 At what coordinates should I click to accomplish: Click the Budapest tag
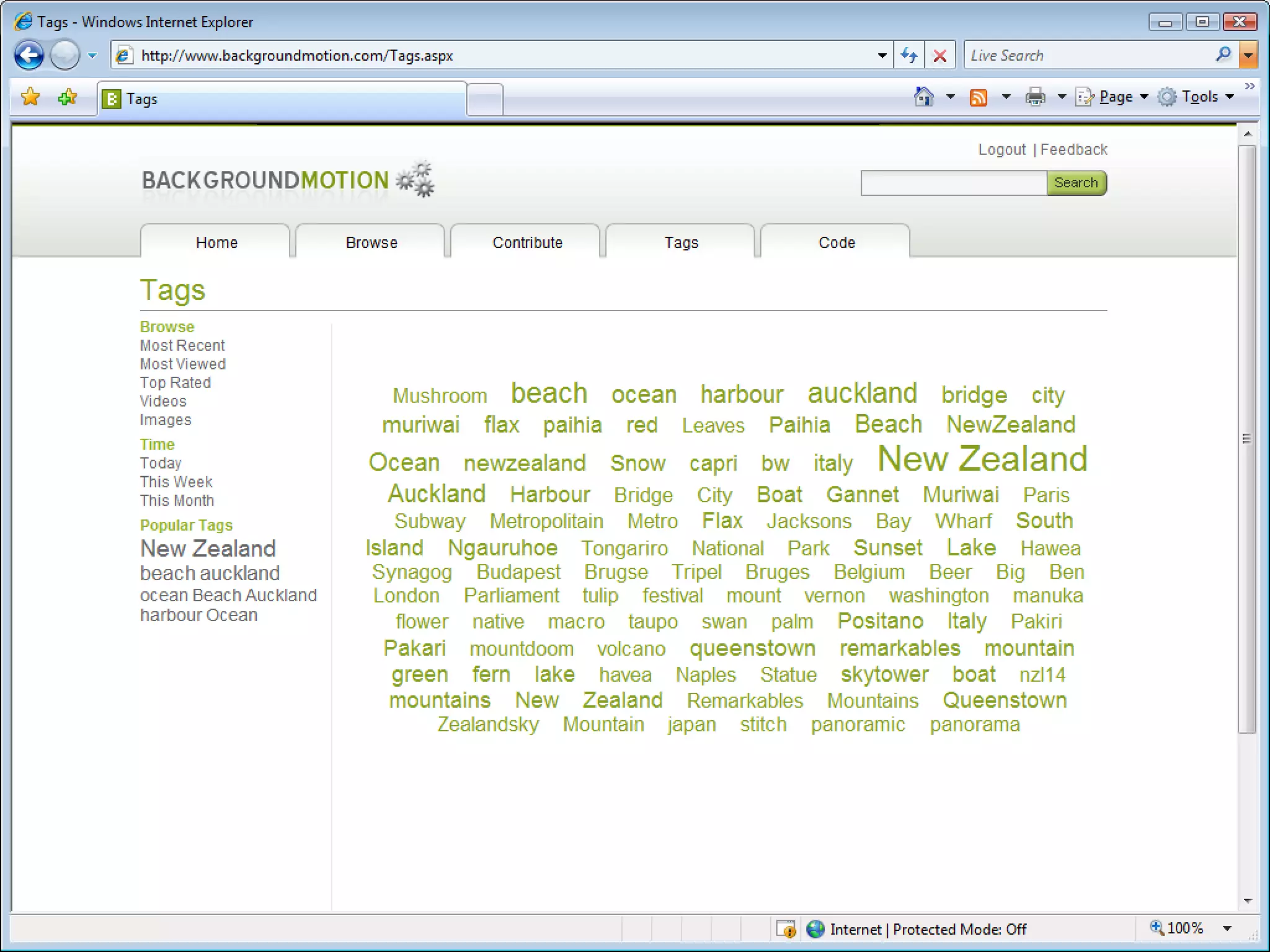tap(518, 572)
